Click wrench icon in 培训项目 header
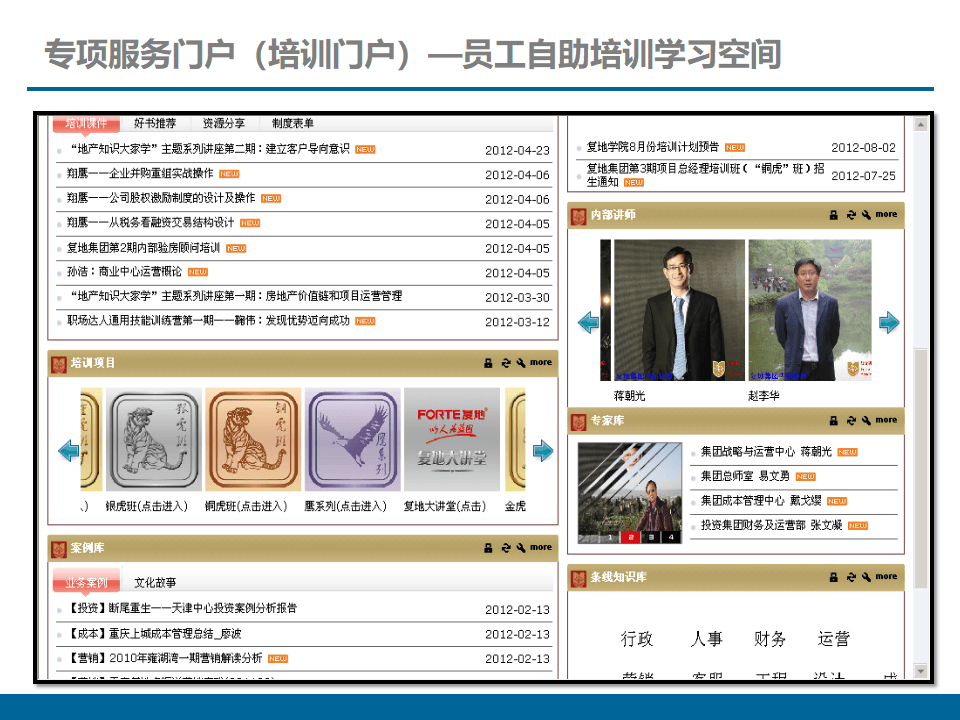This screenshot has width=960, height=720. (521, 363)
